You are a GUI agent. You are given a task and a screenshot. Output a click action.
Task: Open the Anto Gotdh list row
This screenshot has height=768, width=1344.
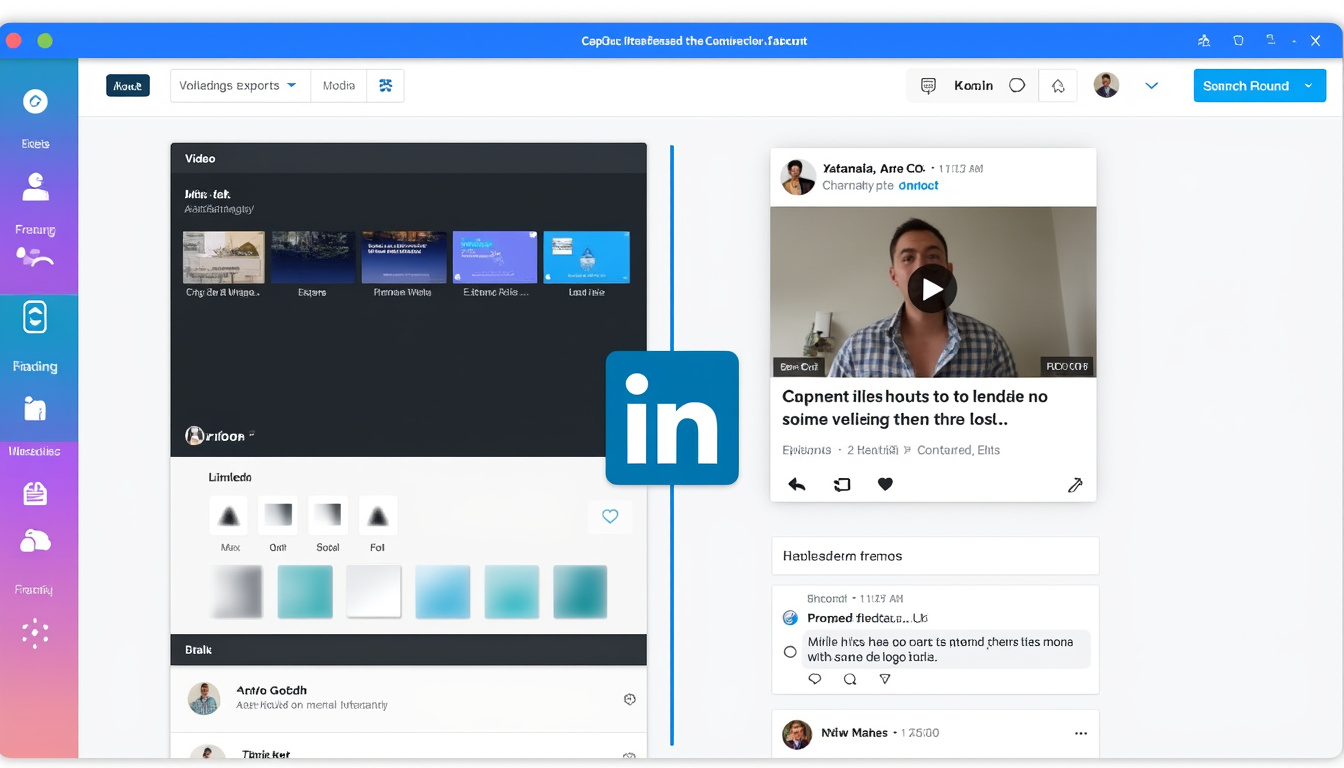click(408, 698)
